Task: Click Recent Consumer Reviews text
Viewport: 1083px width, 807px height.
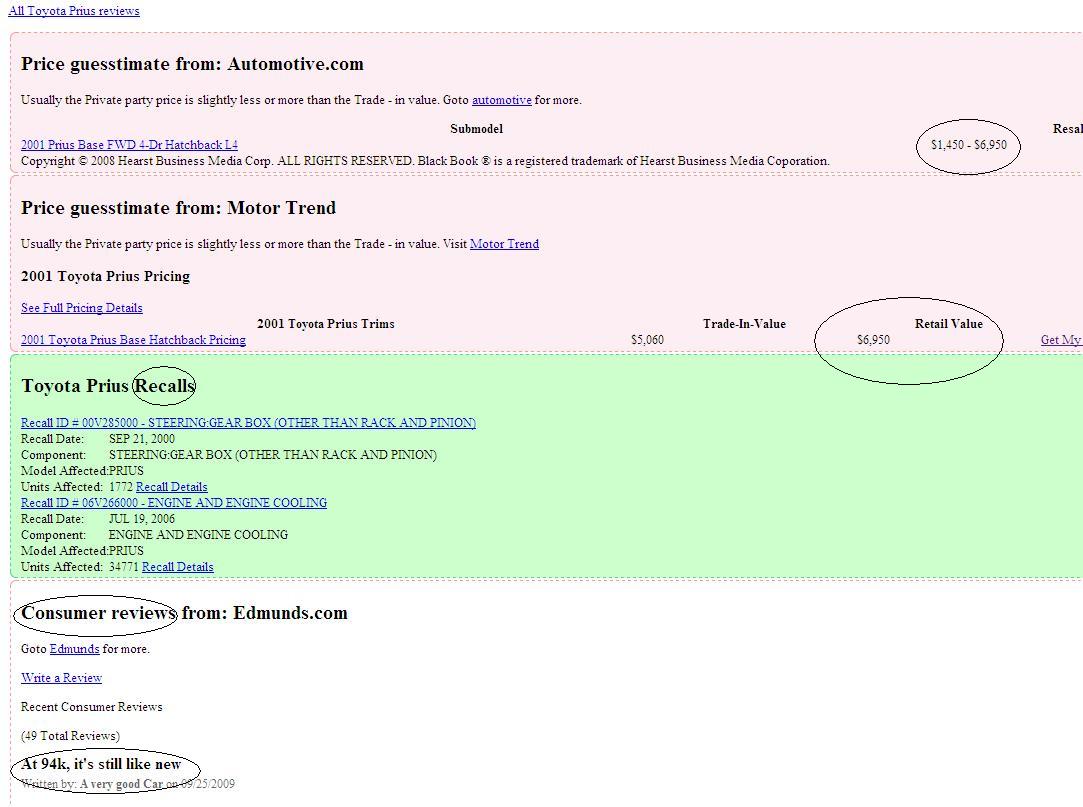Action: tap(91, 706)
